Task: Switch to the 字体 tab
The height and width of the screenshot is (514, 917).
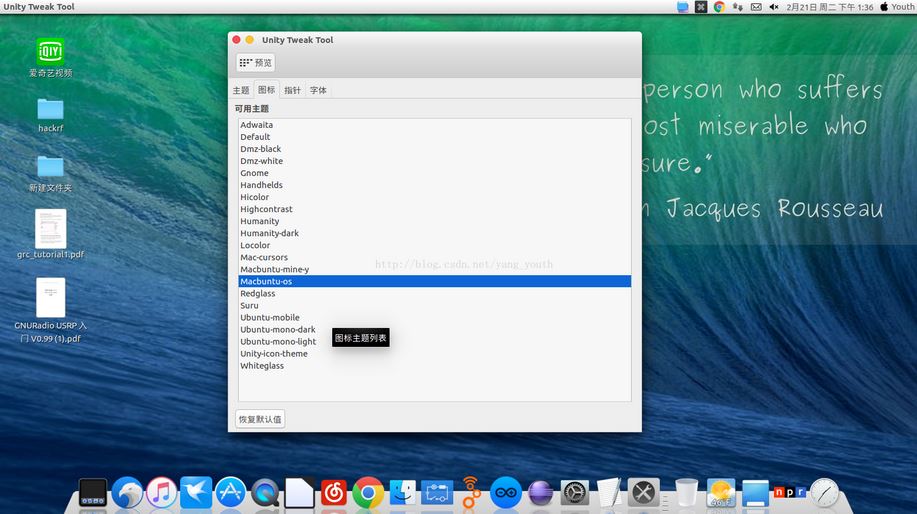Action: click(318, 90)
